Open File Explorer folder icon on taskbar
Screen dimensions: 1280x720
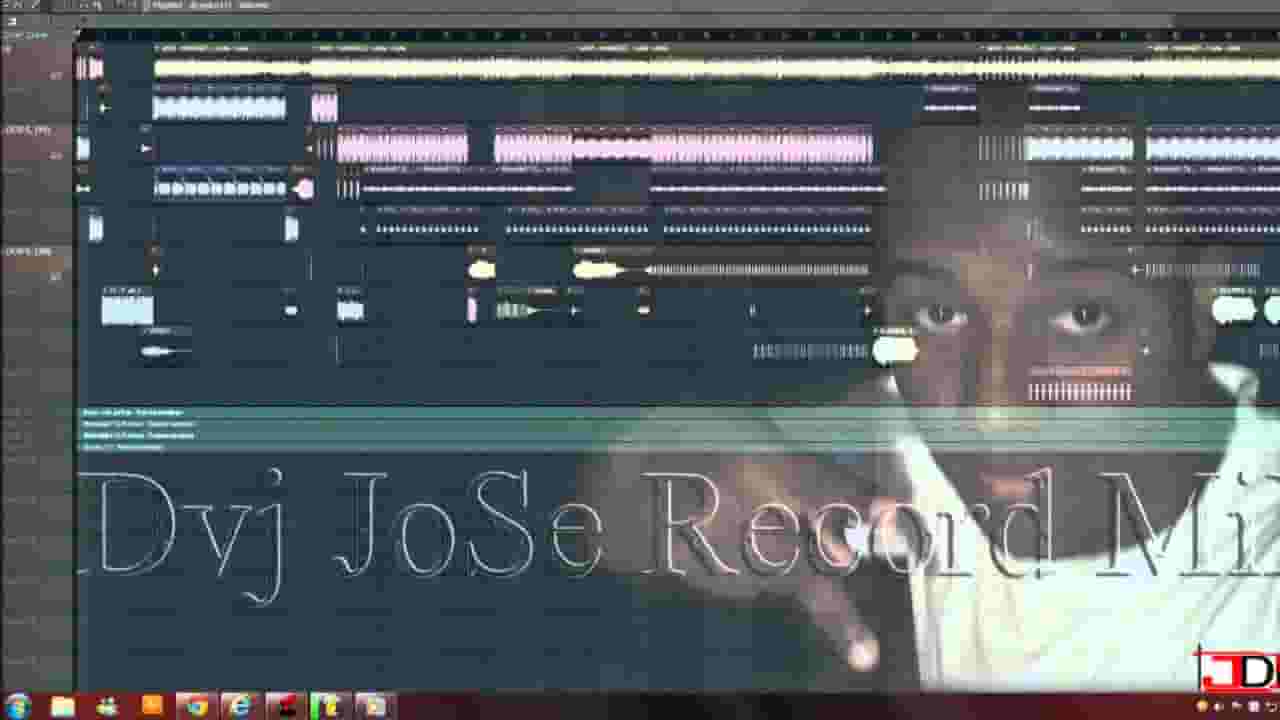(x=63, y=706)
